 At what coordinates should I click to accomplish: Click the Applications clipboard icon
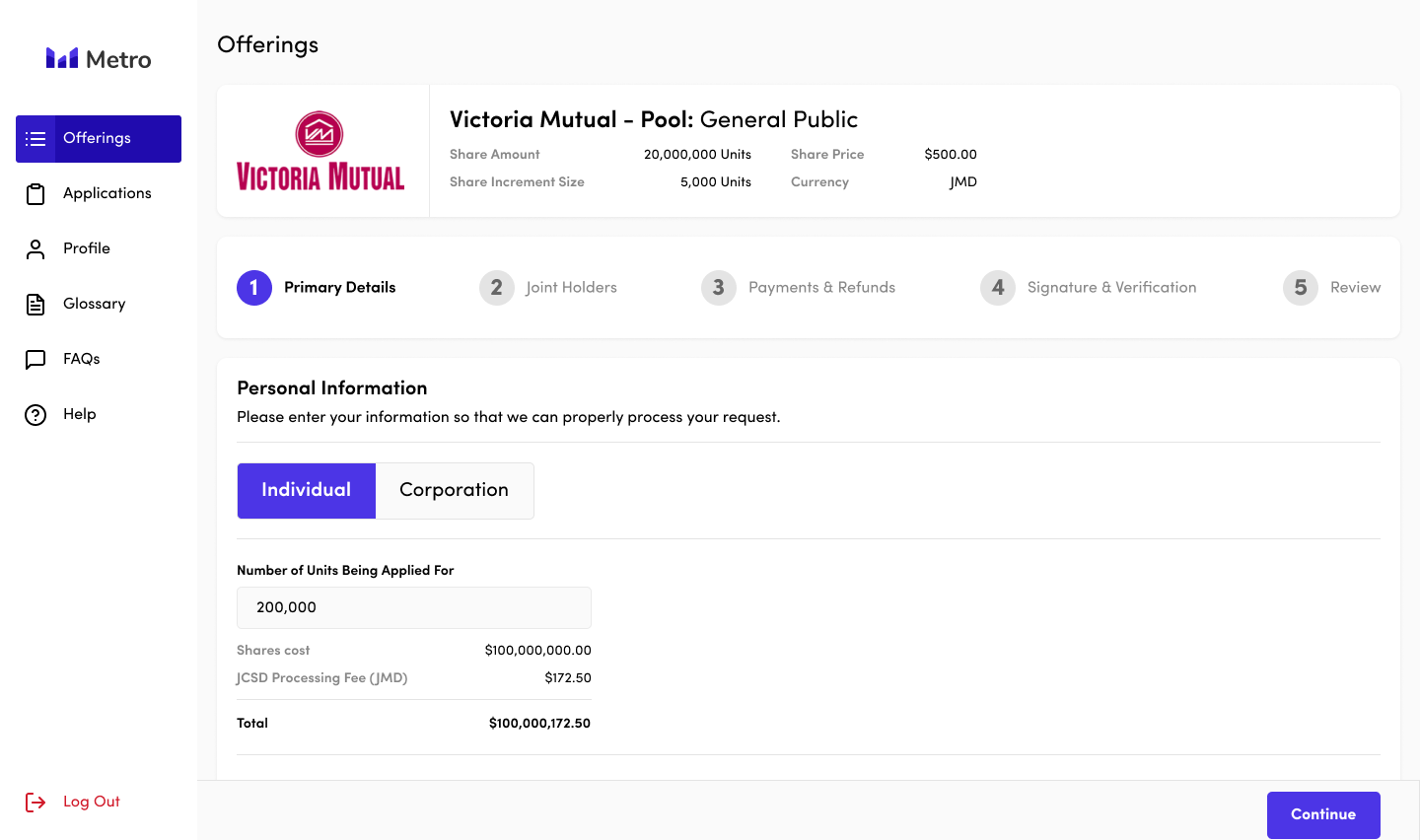tap(35, 194)
